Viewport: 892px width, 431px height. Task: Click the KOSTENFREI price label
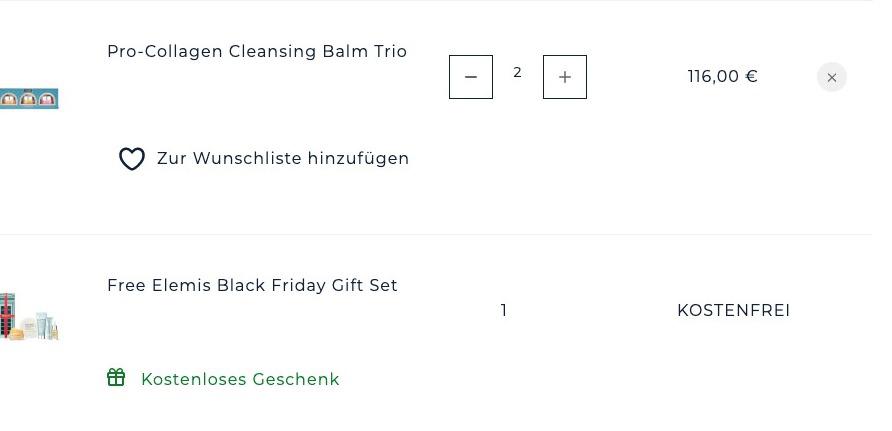pyautogui.click(x=733, y=310)
